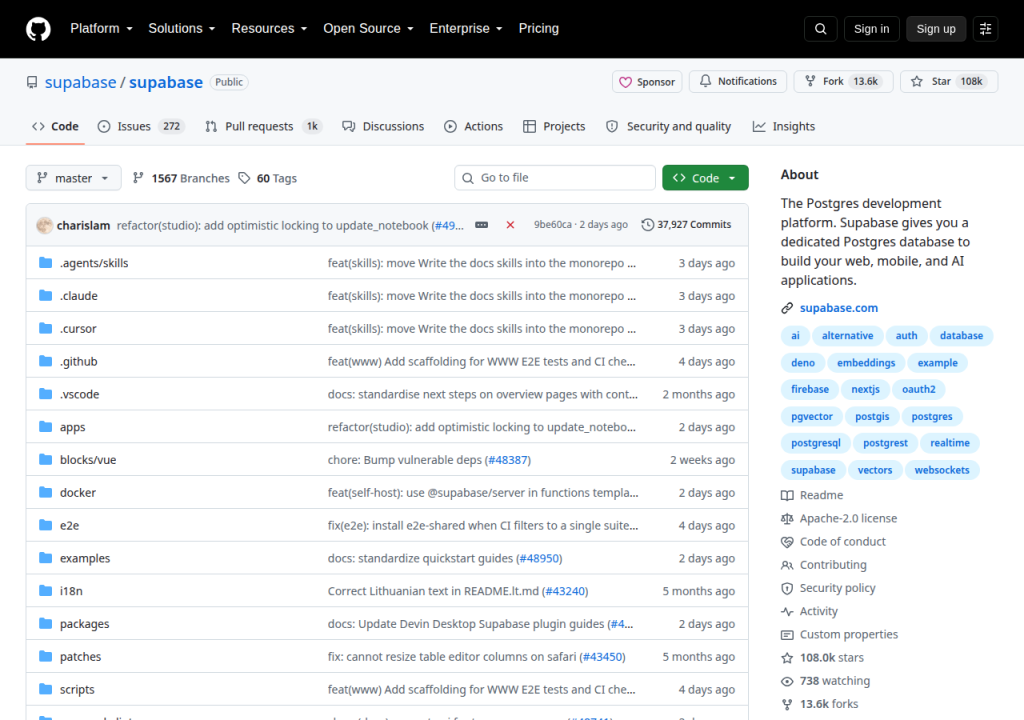Click the link icon beside supabase.com
Image resolution: width=1024 pixels, height=720 pixels.
(787, 308)
